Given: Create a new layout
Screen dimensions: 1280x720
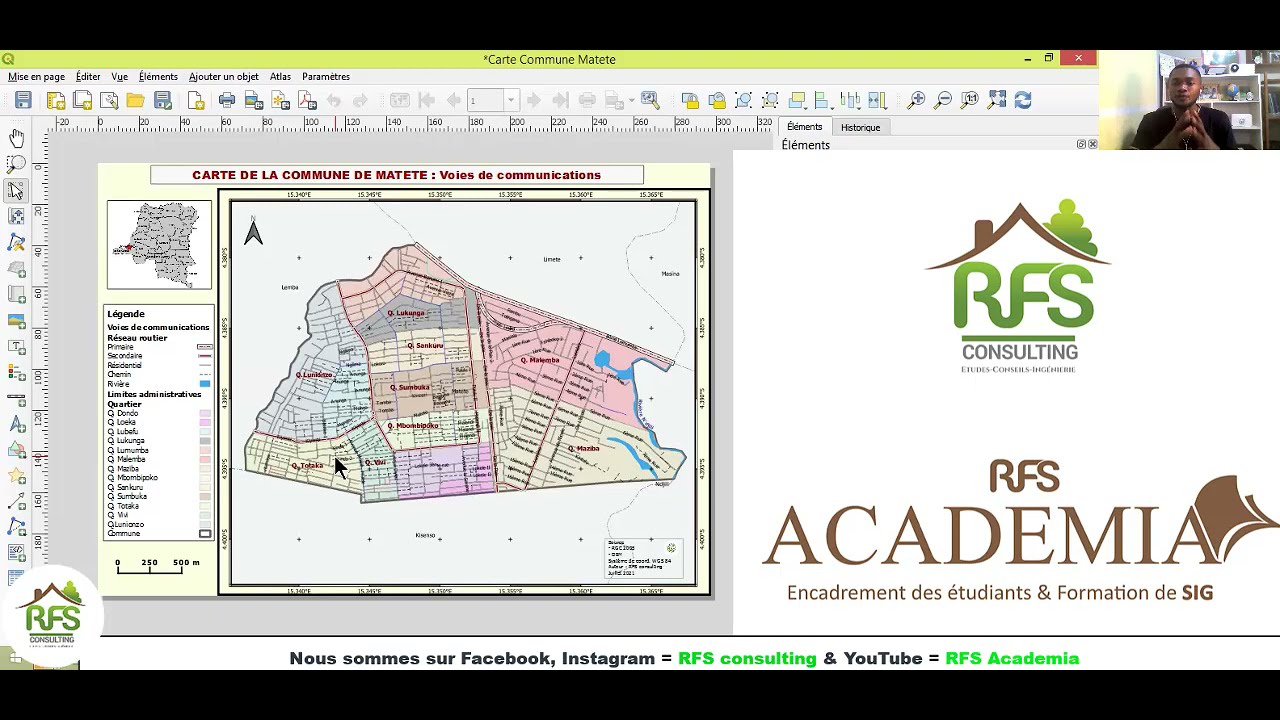Looking at the screenshot, I should pos(56,100).
